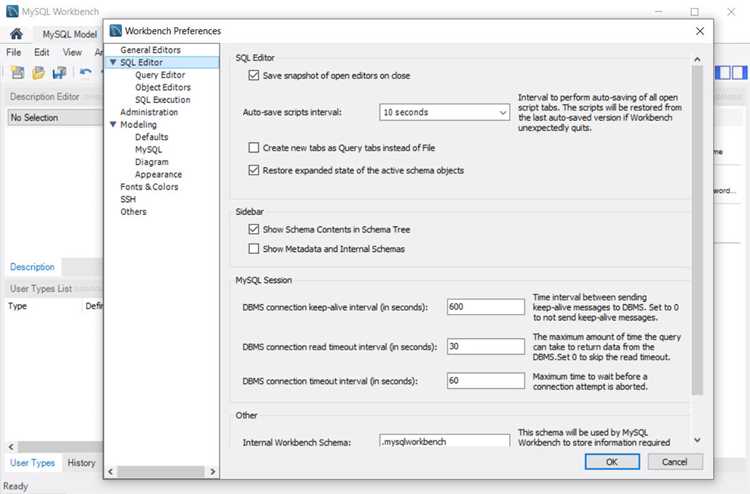Open the No Selection dropdown in Description Editor
Image resolution: width=750 pixels, height=494 pixels.
tap(55, 118)
